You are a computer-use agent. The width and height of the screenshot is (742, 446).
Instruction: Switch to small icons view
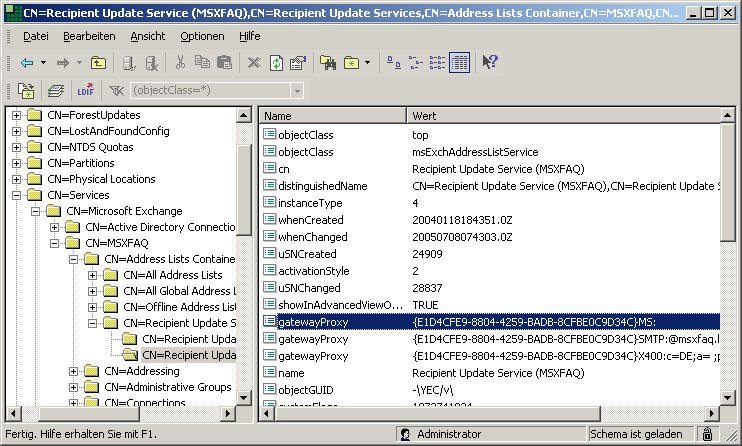pos(415,62)
